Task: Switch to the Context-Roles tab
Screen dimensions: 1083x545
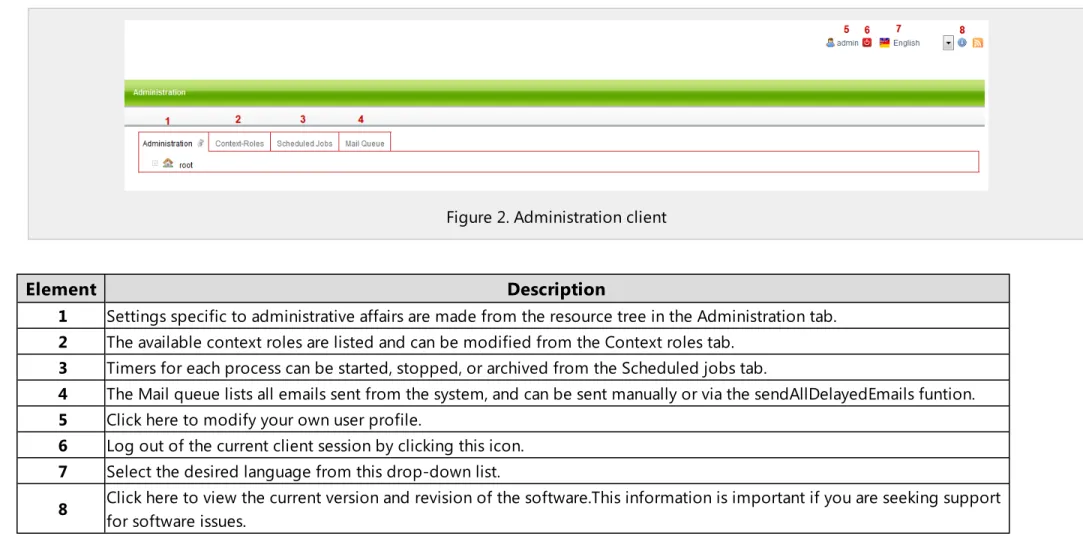Action: [239, 142]
